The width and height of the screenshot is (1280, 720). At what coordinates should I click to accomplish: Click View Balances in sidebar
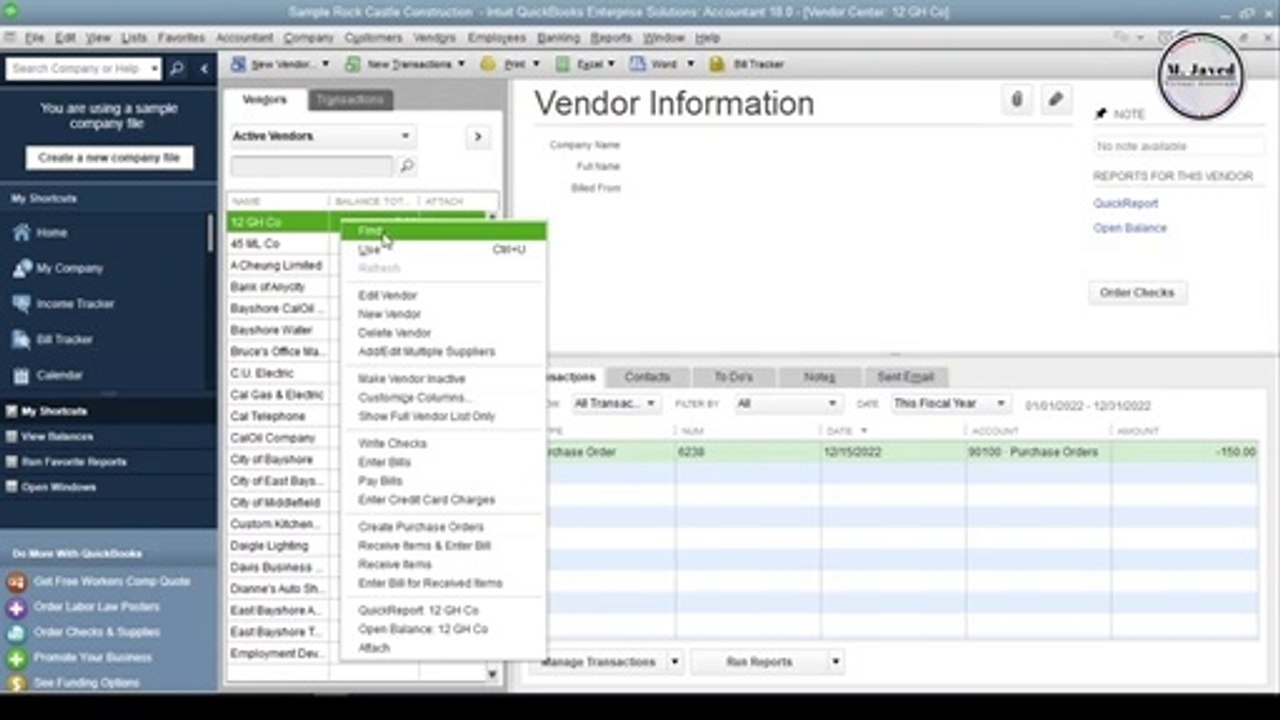tap(57, 437)
